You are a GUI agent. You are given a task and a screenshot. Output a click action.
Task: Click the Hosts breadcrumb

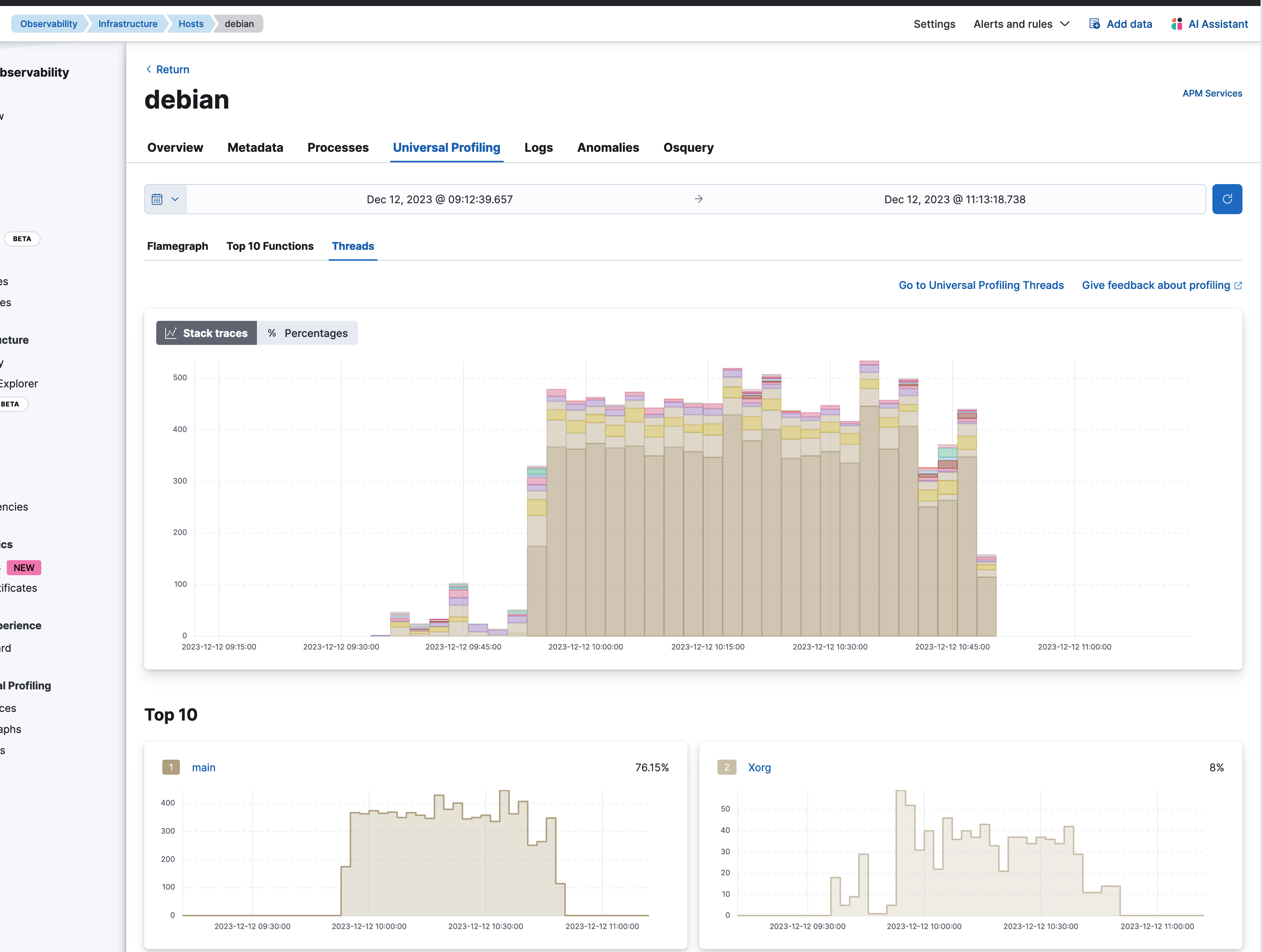[x=190, y=24]
